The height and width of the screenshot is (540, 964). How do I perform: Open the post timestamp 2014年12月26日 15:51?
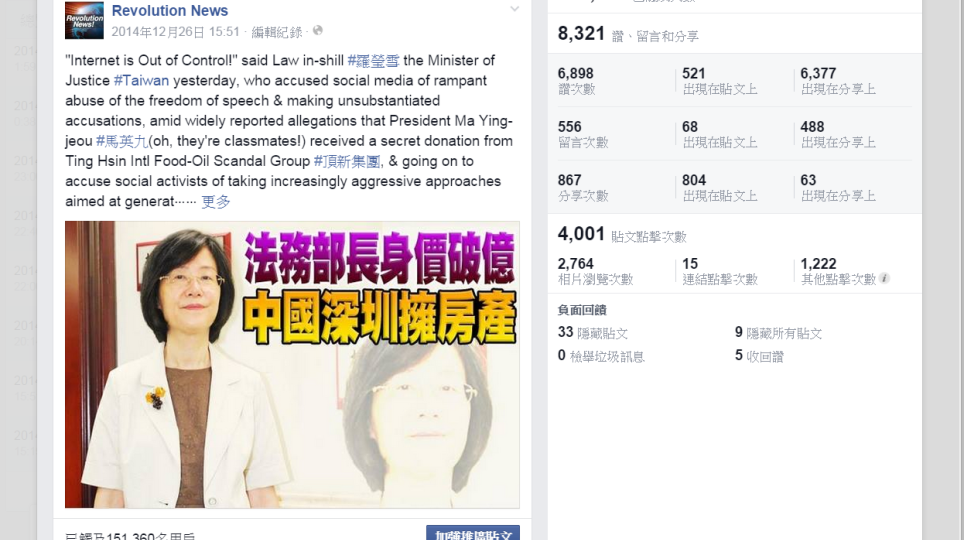[x=175, y=32]
